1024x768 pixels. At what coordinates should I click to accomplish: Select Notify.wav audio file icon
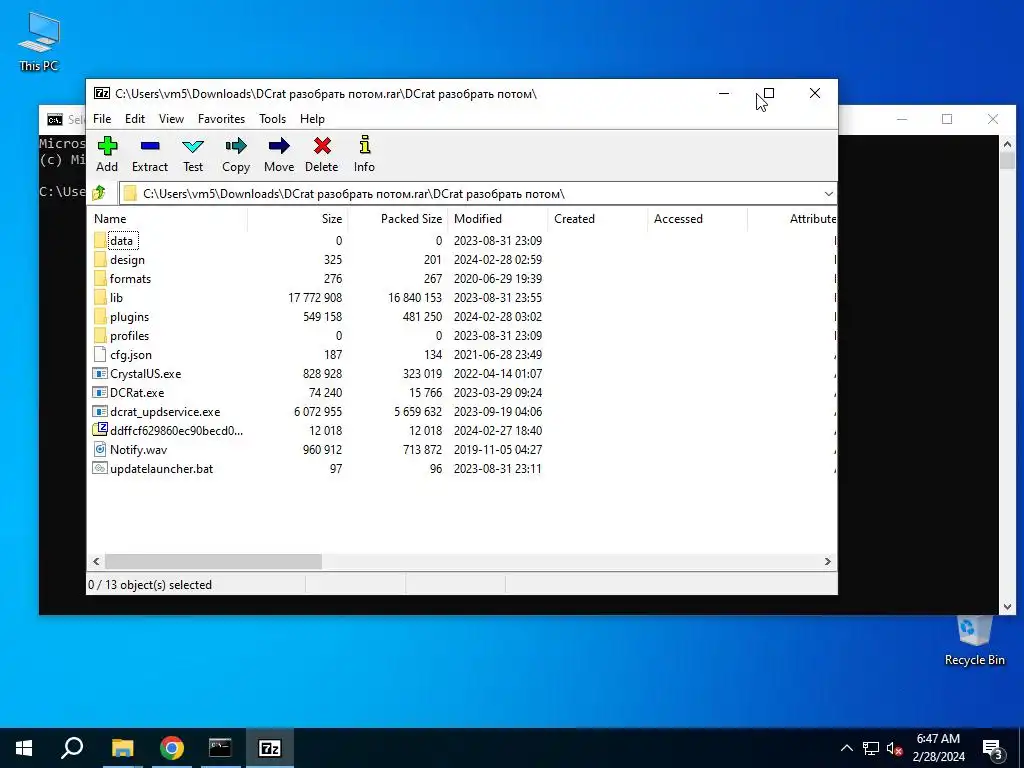tap(100, 449)
